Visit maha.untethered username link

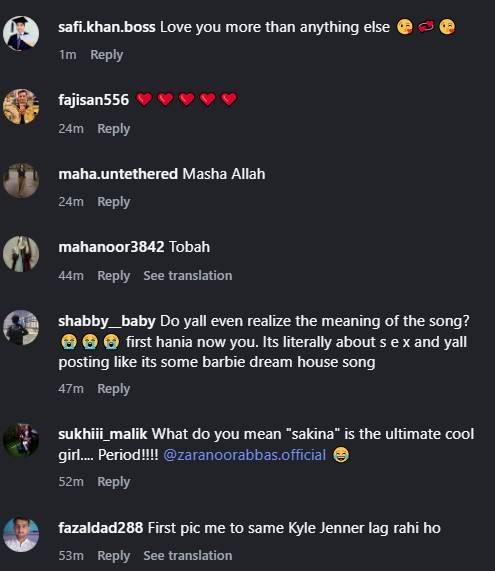click(x=118, y=174)
